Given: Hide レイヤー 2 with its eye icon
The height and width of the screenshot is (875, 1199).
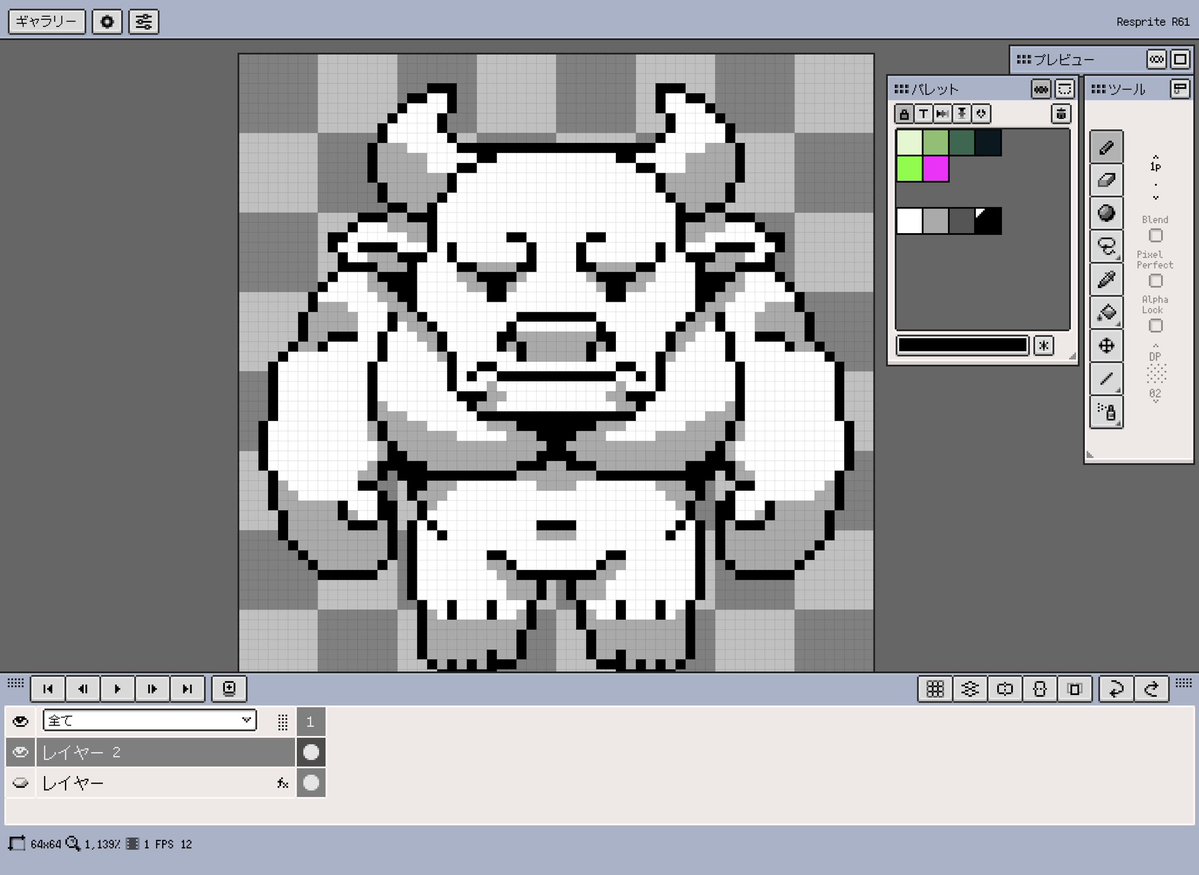Looking at the screenshot, I should (x=21, y=752).
